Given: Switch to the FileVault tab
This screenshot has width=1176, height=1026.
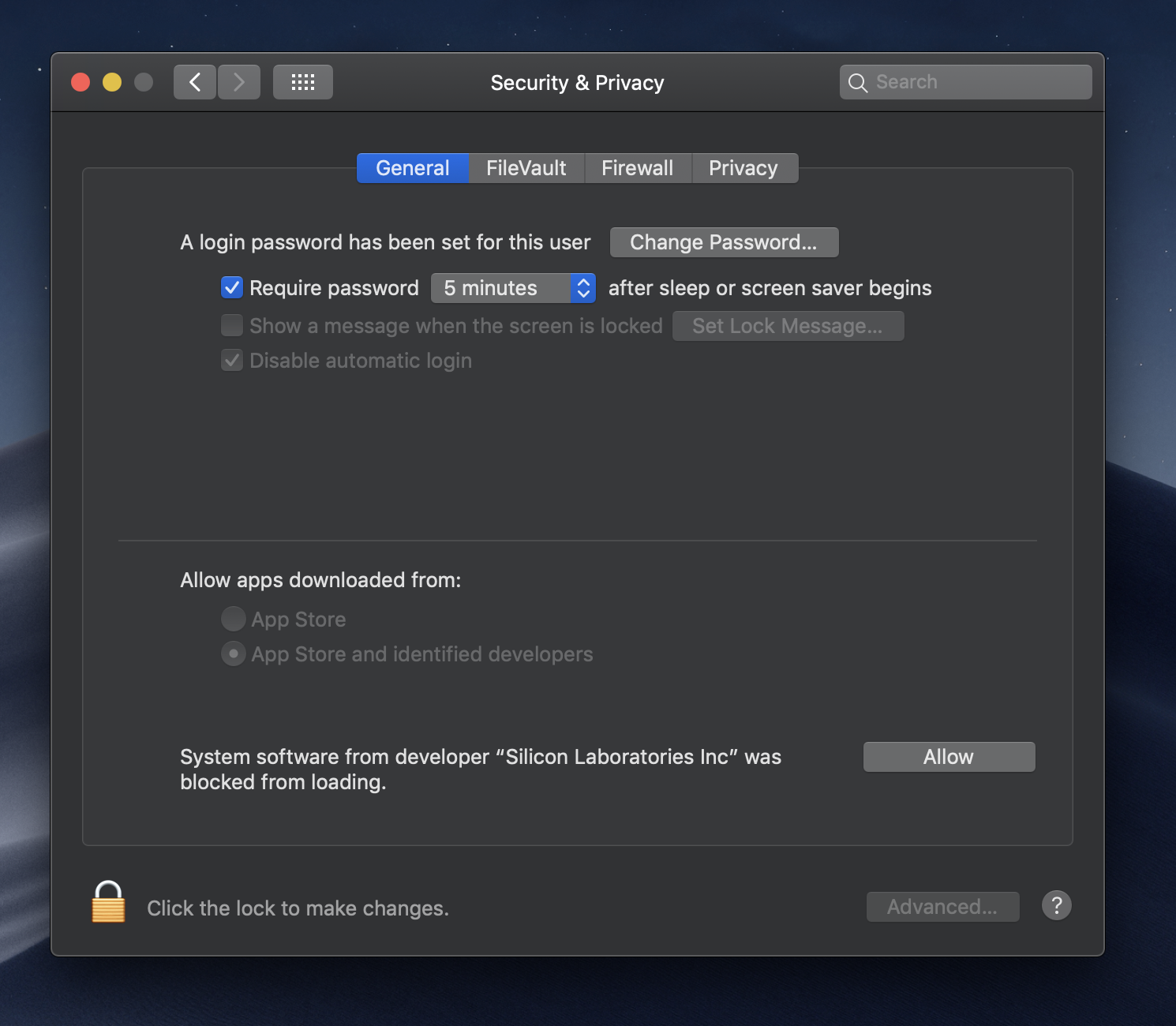Looking at the screenshot, I should pyautogui.click(x=526, y=168).
